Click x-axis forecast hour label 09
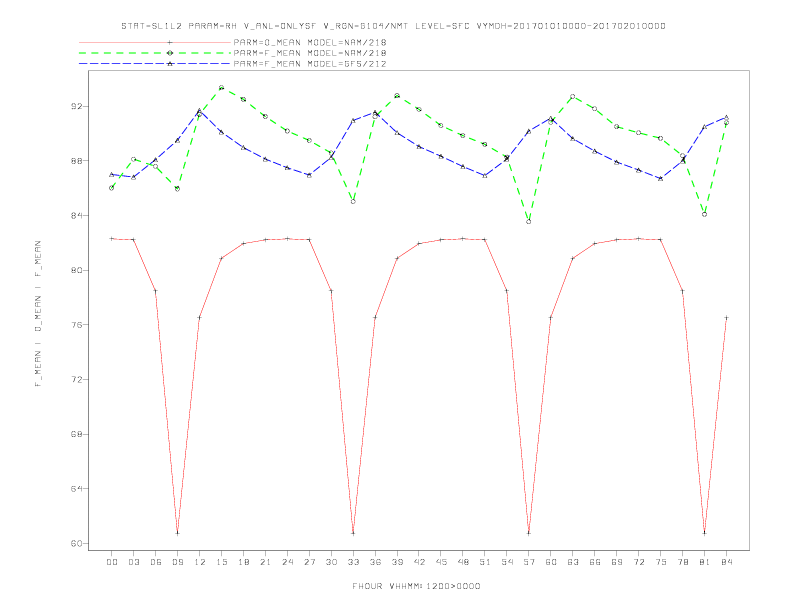This screenshot has height=612, width=792. [177, 562]
